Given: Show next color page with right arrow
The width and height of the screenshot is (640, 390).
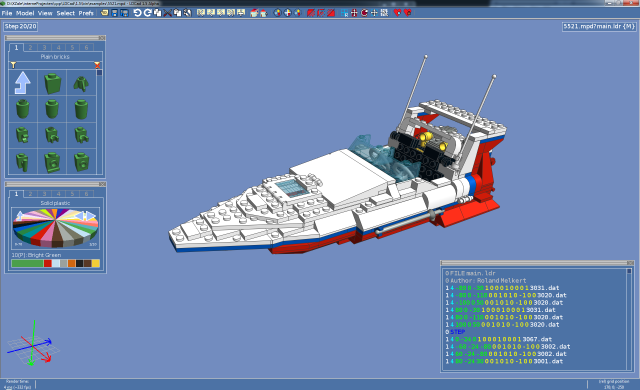Looking at the screenshot, I should click(x=91, y=215).
